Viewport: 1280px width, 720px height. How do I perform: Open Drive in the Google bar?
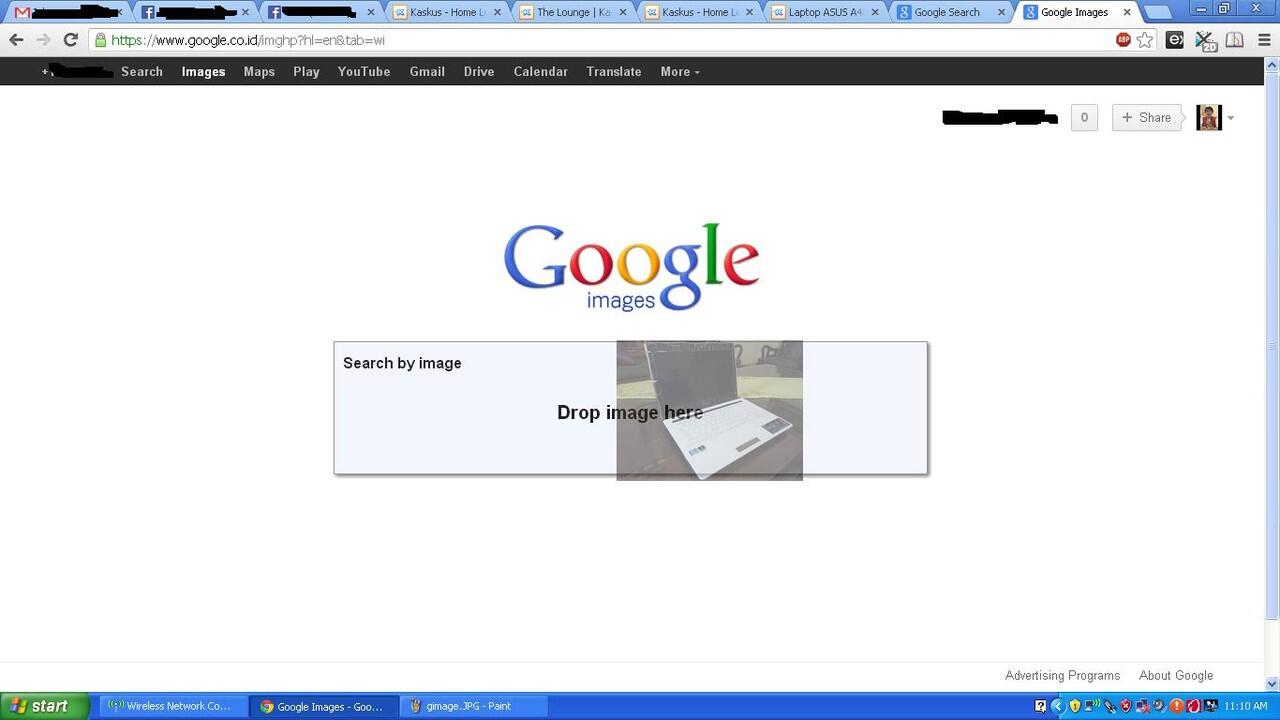tap(479, 72)
